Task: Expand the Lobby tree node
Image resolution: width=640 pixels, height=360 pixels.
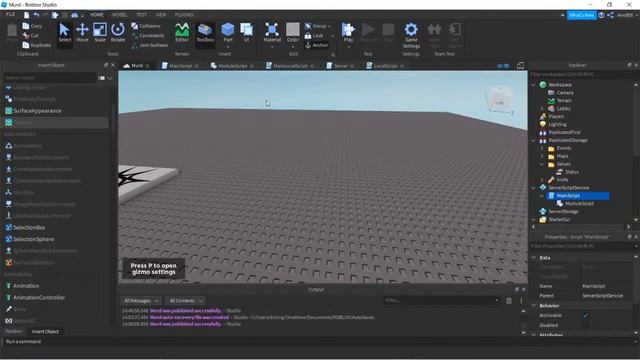Action: click(542, 109)
